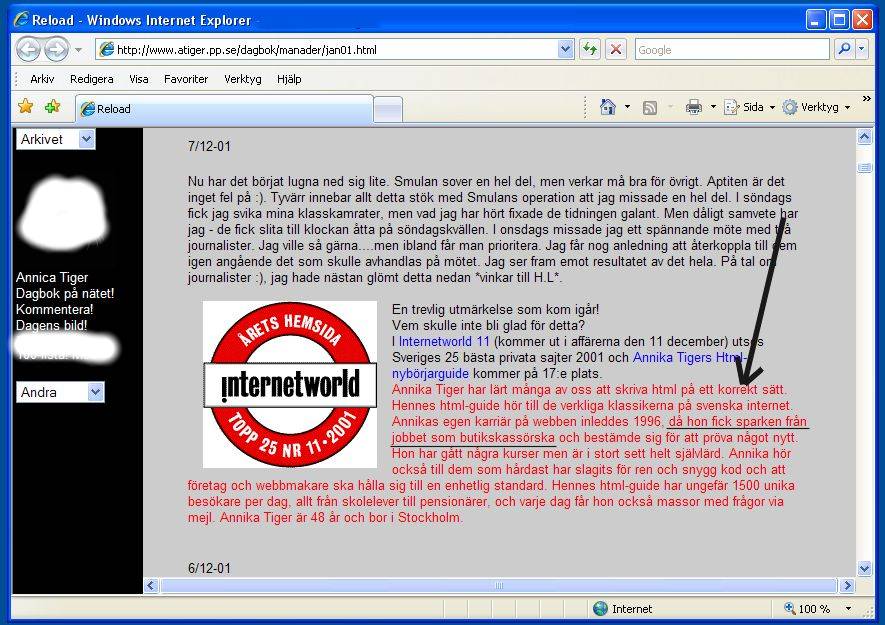Screen dimensions: 885x625
Task: Expand the address bar history dropdown
Action: point(566,50)
